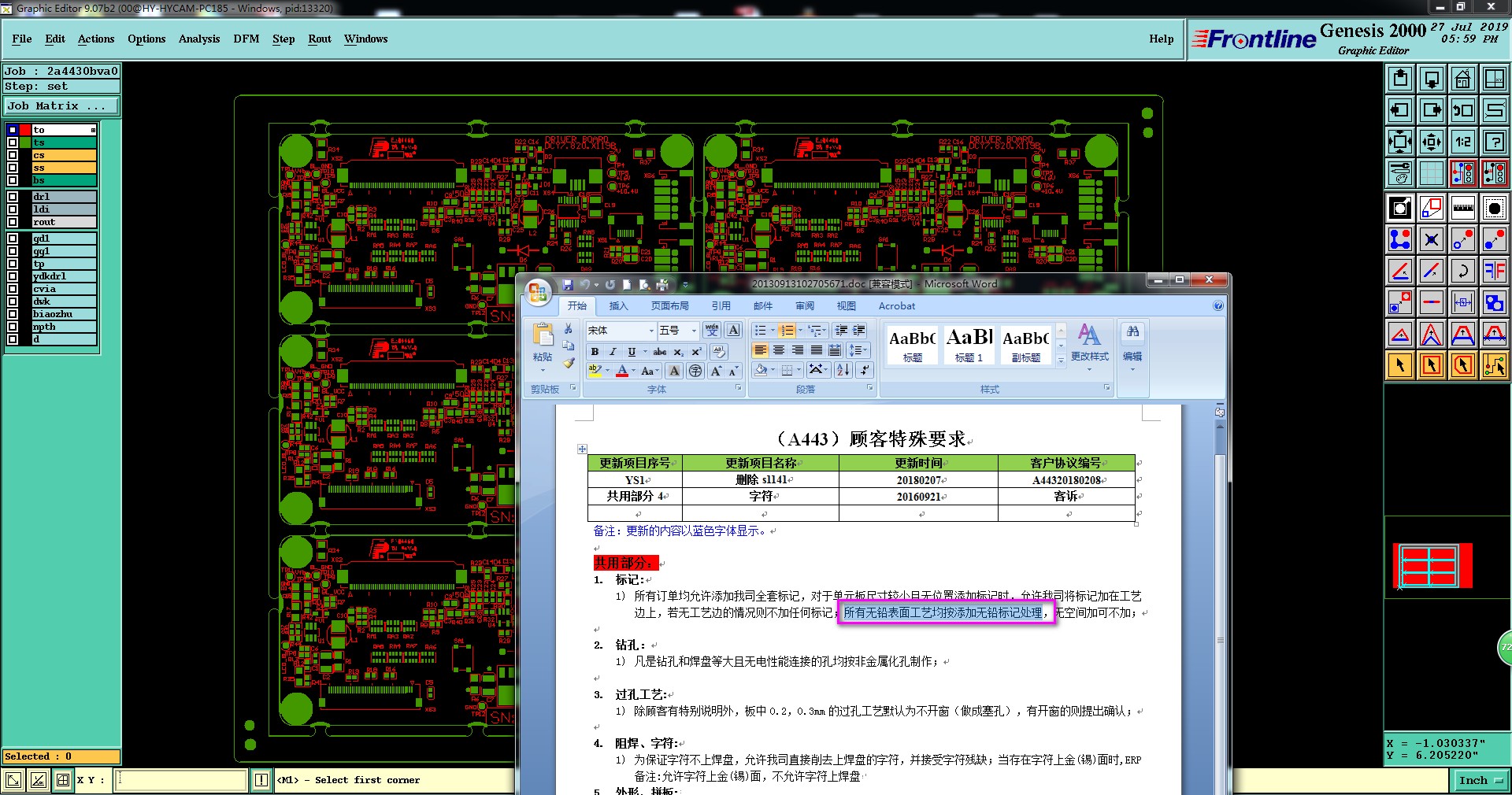Open the font name 宋体 dropdown
The image size is (1512, 795).
click(x=651, y=331)
